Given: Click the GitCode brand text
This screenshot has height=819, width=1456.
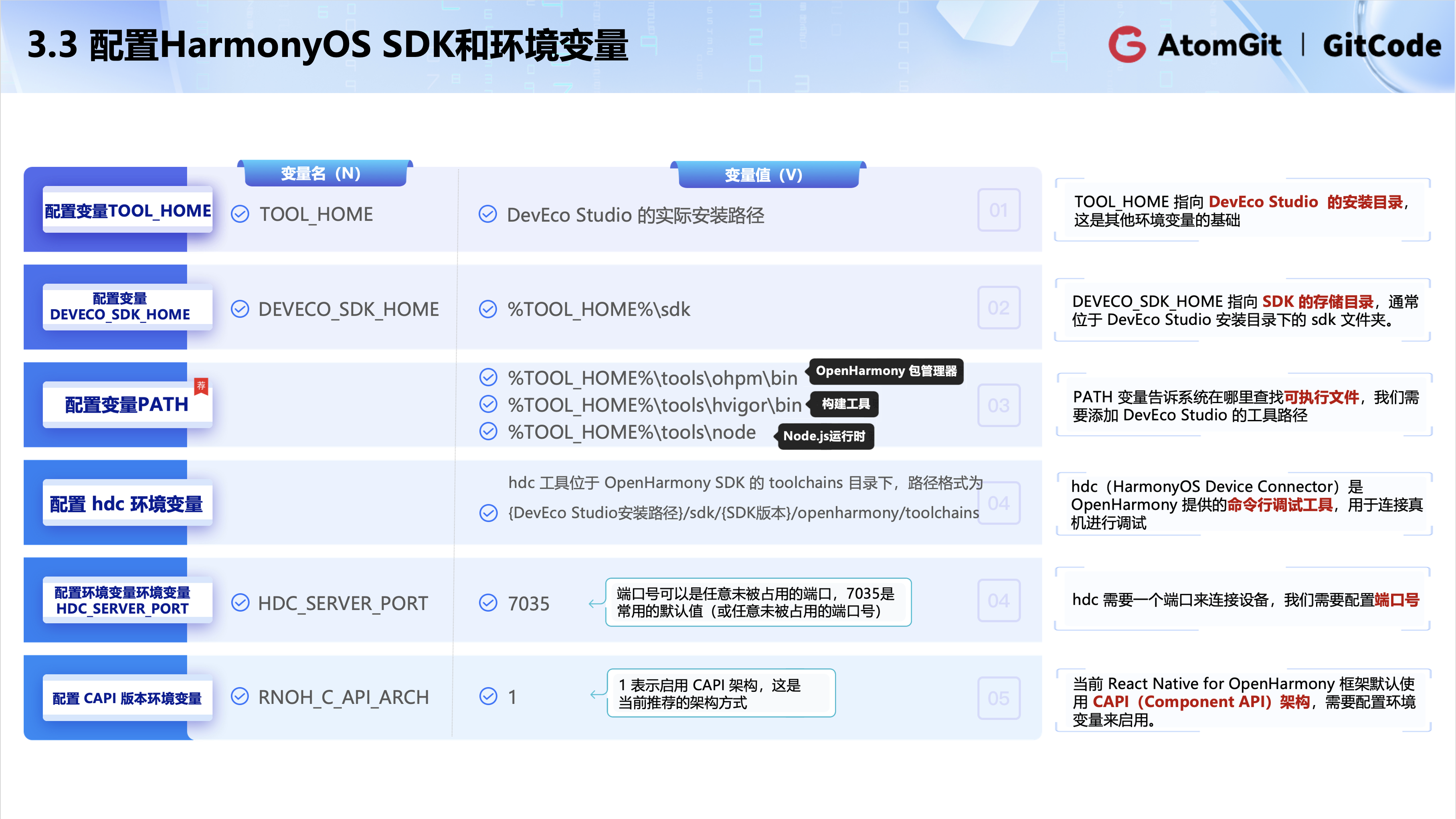Looking at the screenshot, I should (1382, 45).
